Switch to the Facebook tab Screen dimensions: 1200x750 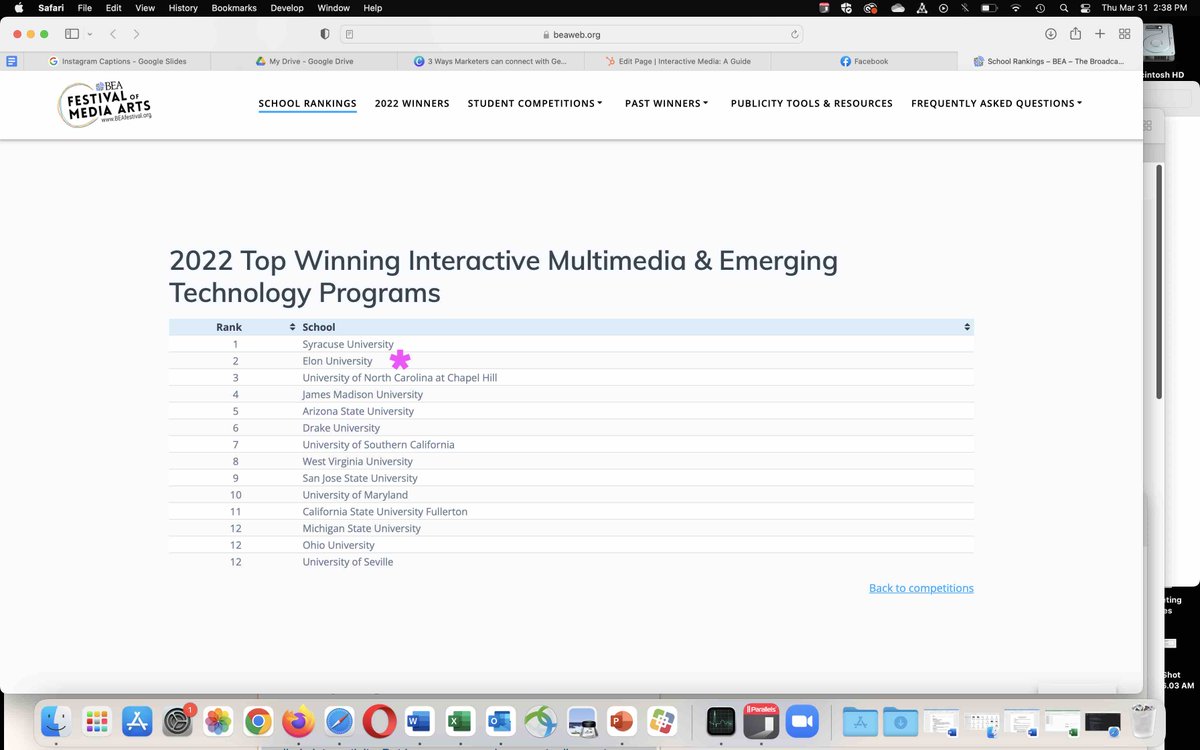(x=864, y=61)
